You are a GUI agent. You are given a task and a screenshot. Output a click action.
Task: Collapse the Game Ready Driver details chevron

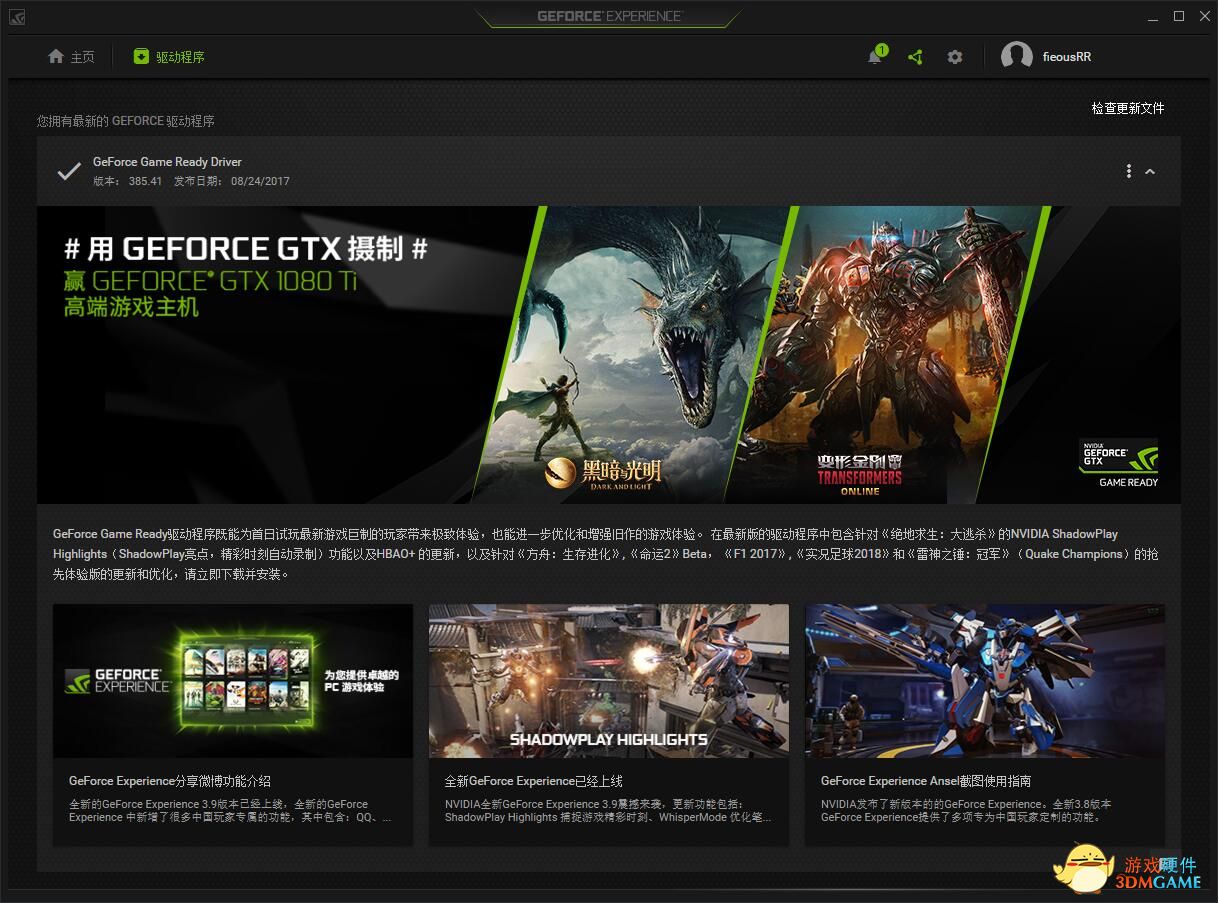click(x=1150, y=172)
